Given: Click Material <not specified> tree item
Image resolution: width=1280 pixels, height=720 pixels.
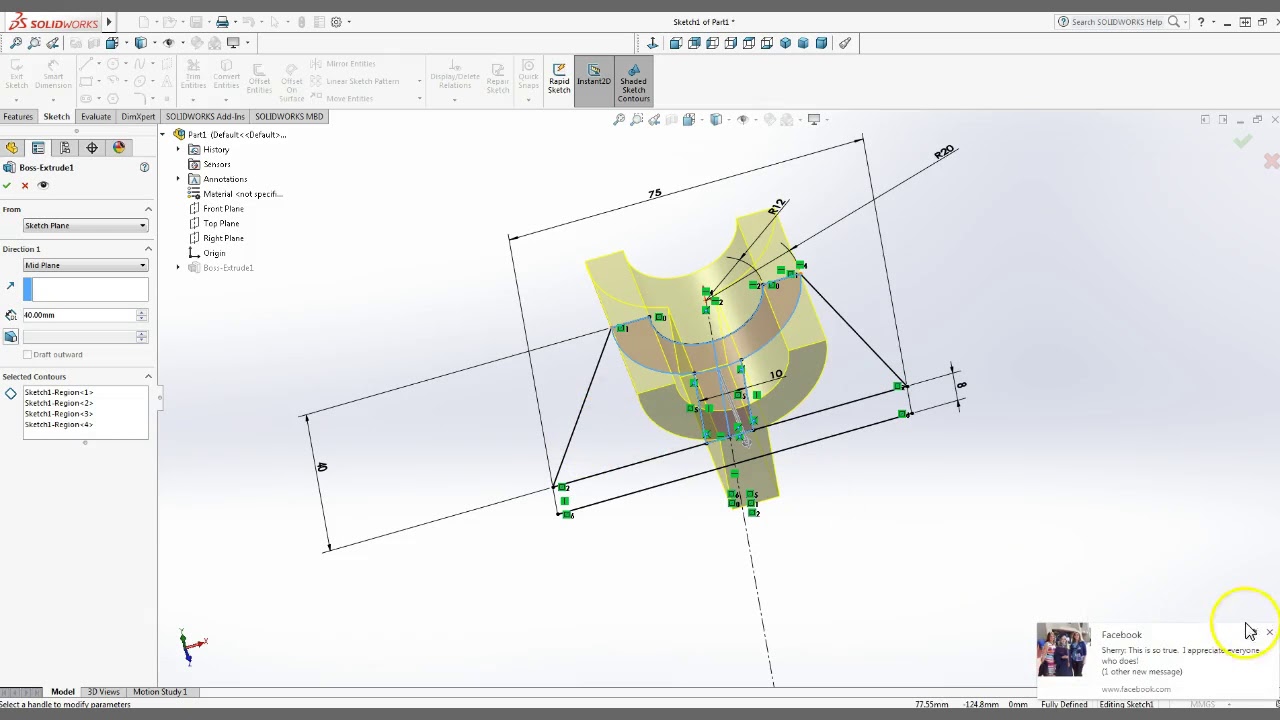Looking at the screenshot, I should click(243, 194).
